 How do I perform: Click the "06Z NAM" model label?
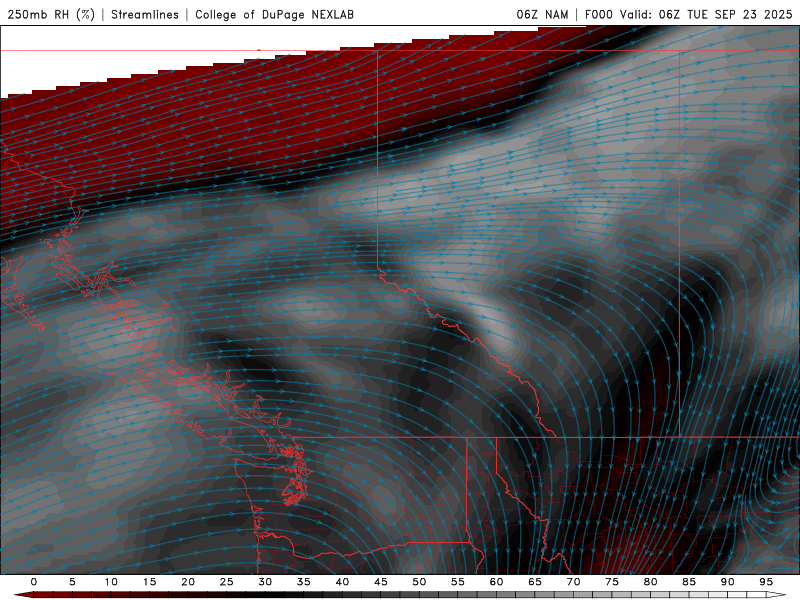pyautogui.click(x=542, y=14)
